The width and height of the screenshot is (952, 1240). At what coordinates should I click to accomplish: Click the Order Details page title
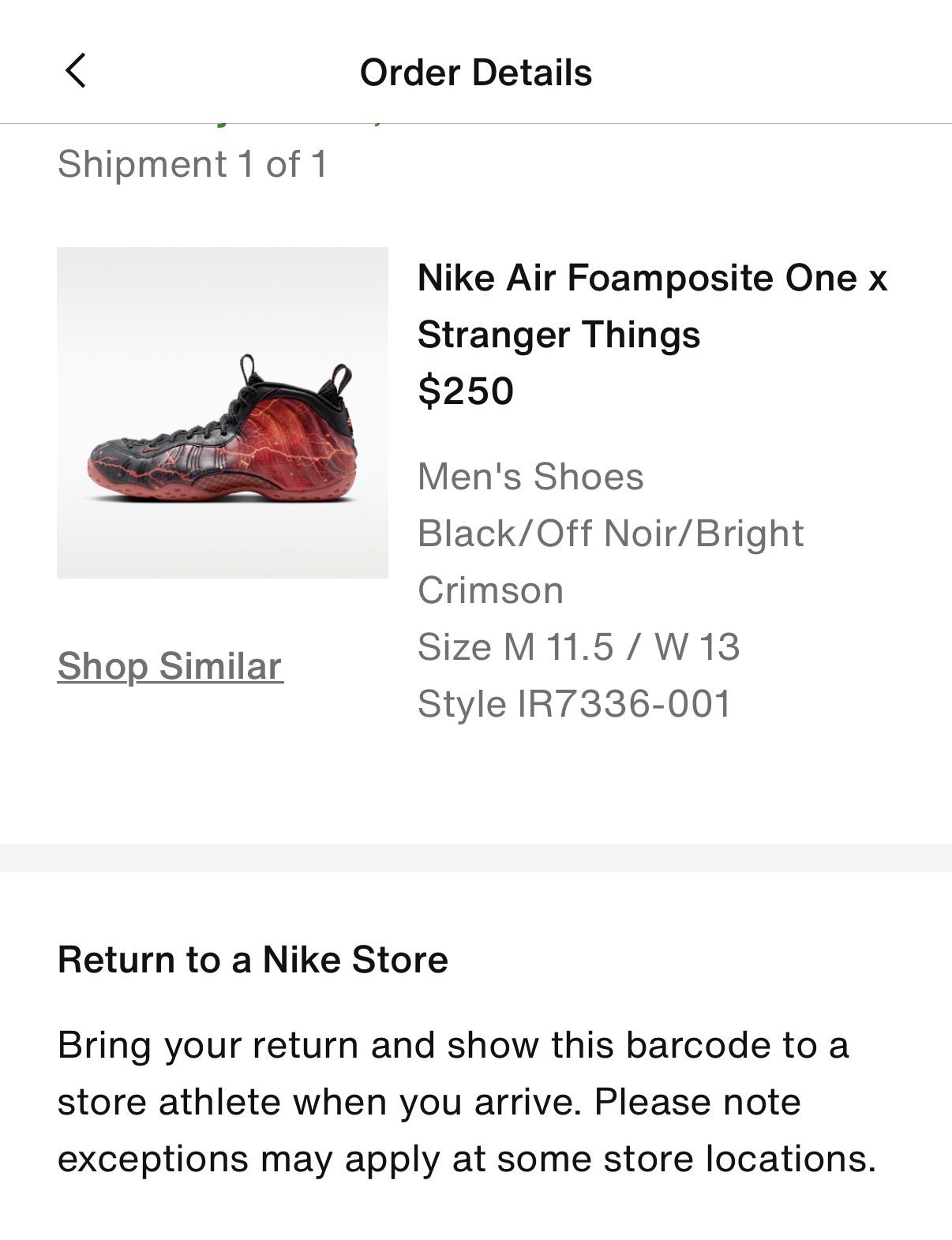pos(475,73)
